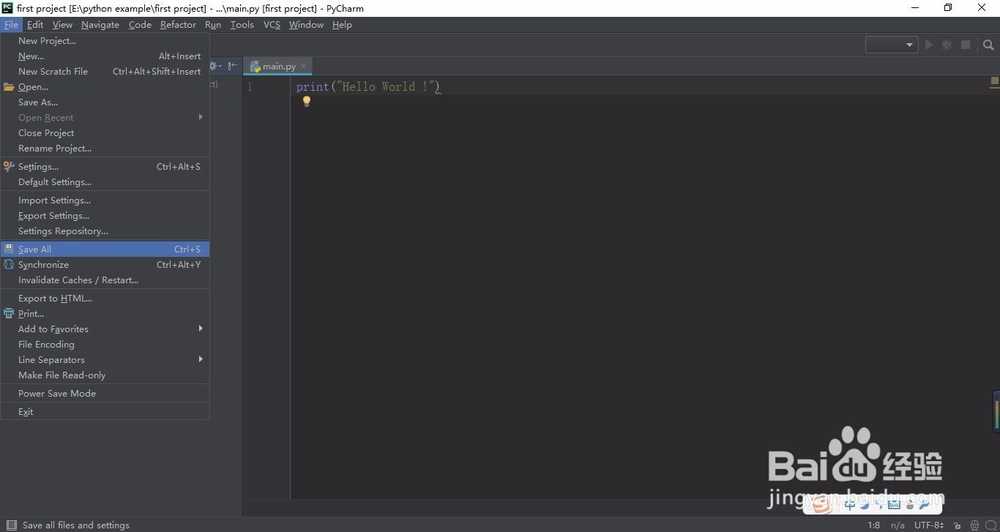Select Default Settings... entry

(x=105, y=182)
